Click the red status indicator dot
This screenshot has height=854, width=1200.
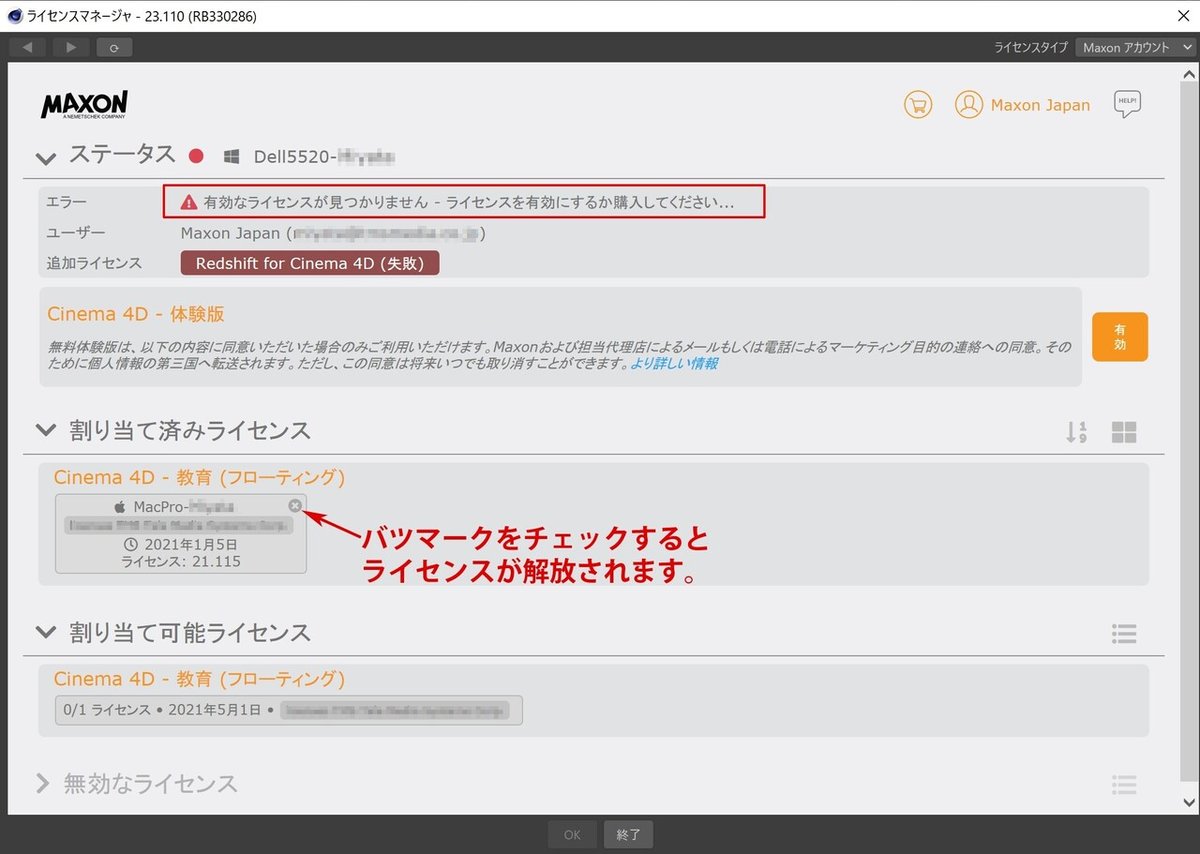click(x=196, y=156)
